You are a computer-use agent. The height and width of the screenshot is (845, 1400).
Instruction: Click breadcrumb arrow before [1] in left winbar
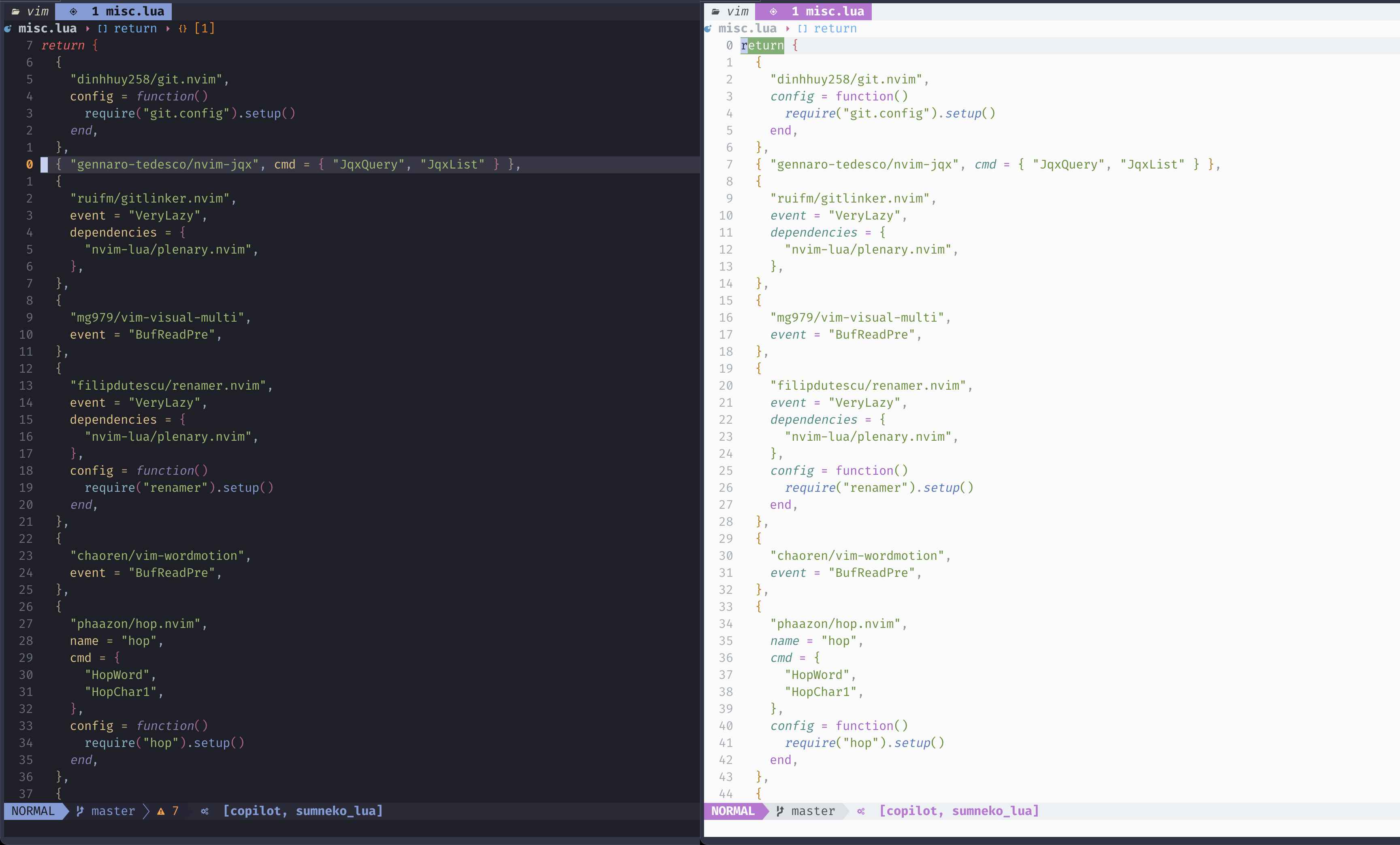(x=168, y=28)
